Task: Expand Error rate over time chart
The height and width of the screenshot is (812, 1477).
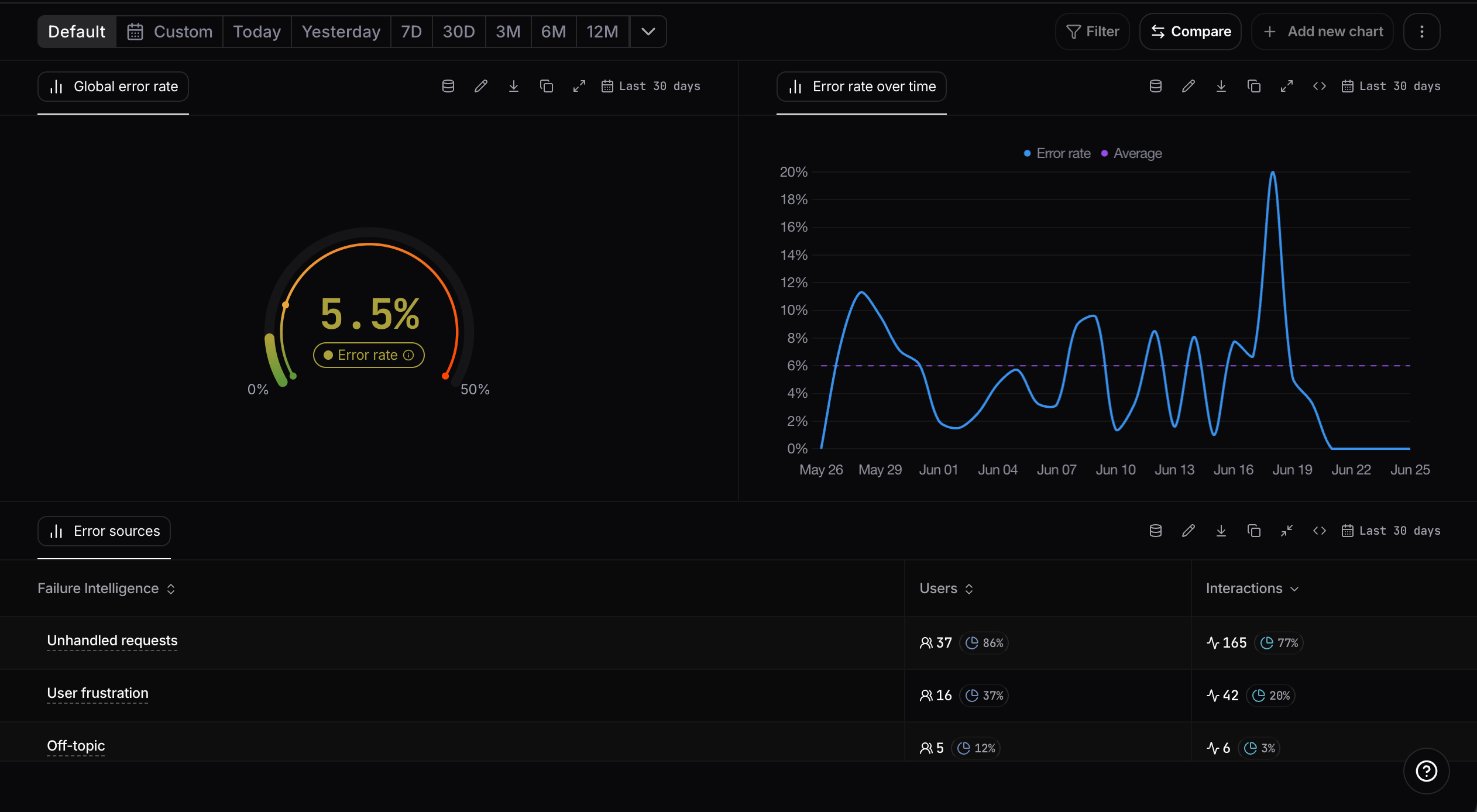Action: (x=1287, y=87)
